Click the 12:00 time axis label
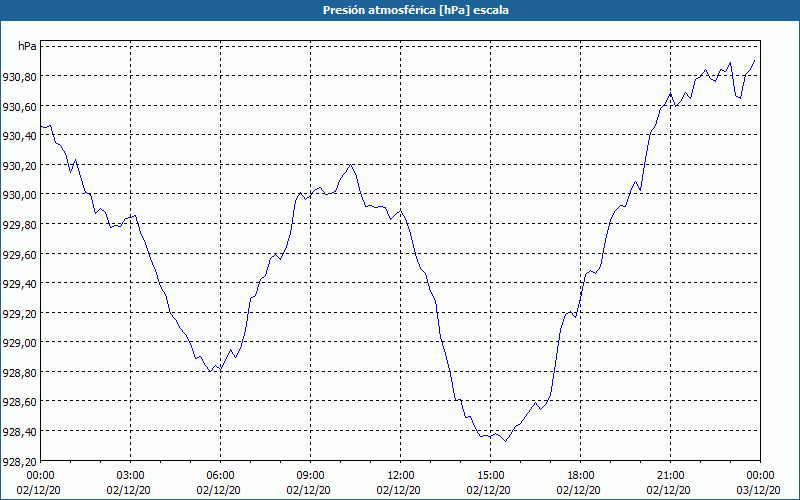Image resolution: width=800 pixels, height=500 pixels. tap(401, 476)
